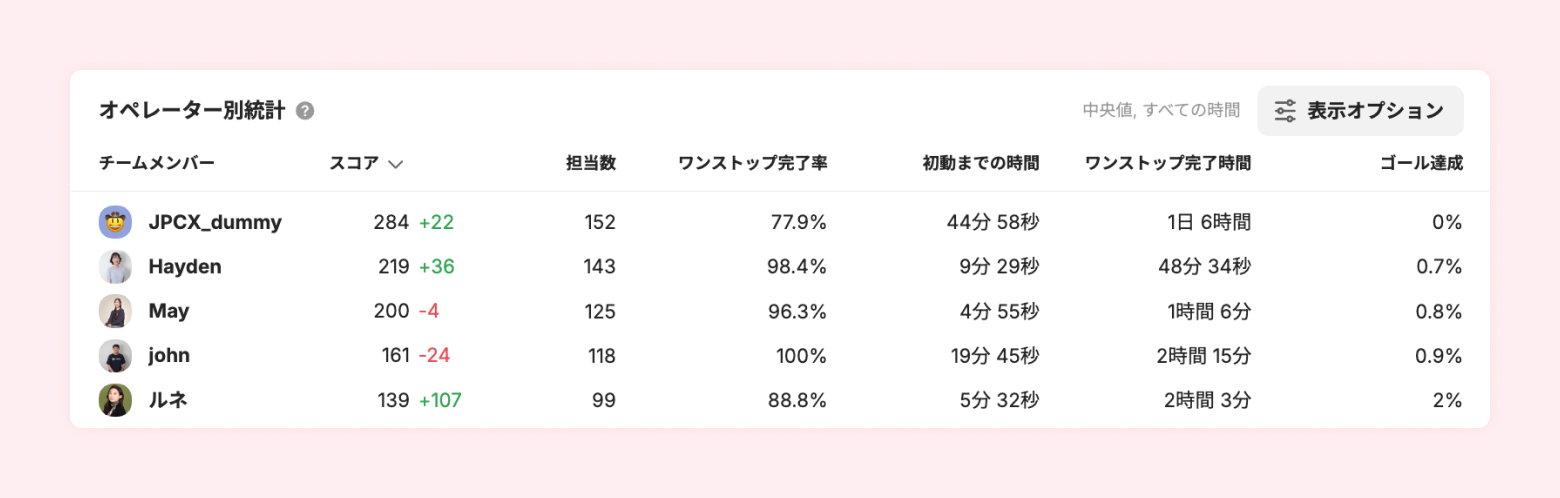Click the sliders icon in 表示オプション
Screen dimensions: 1560x498
tap(1285, 111)
